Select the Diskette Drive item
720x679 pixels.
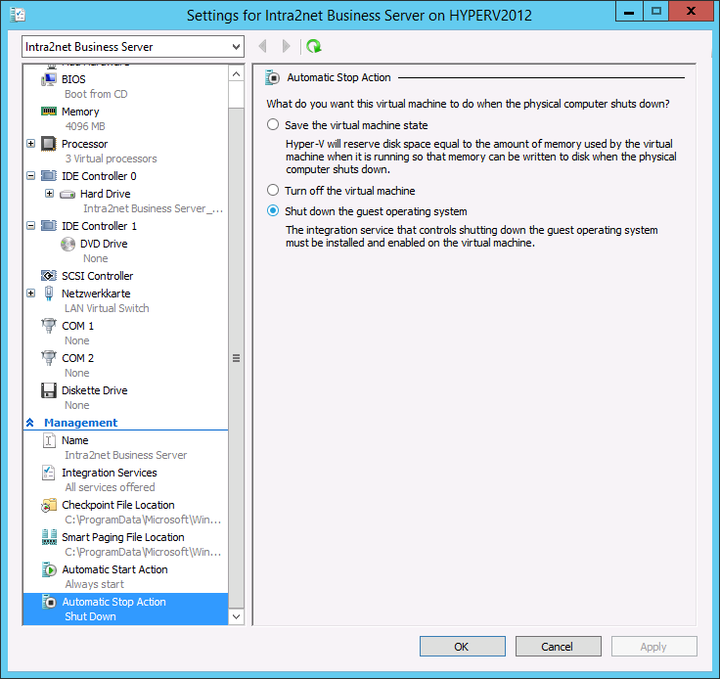pos(95,391)
